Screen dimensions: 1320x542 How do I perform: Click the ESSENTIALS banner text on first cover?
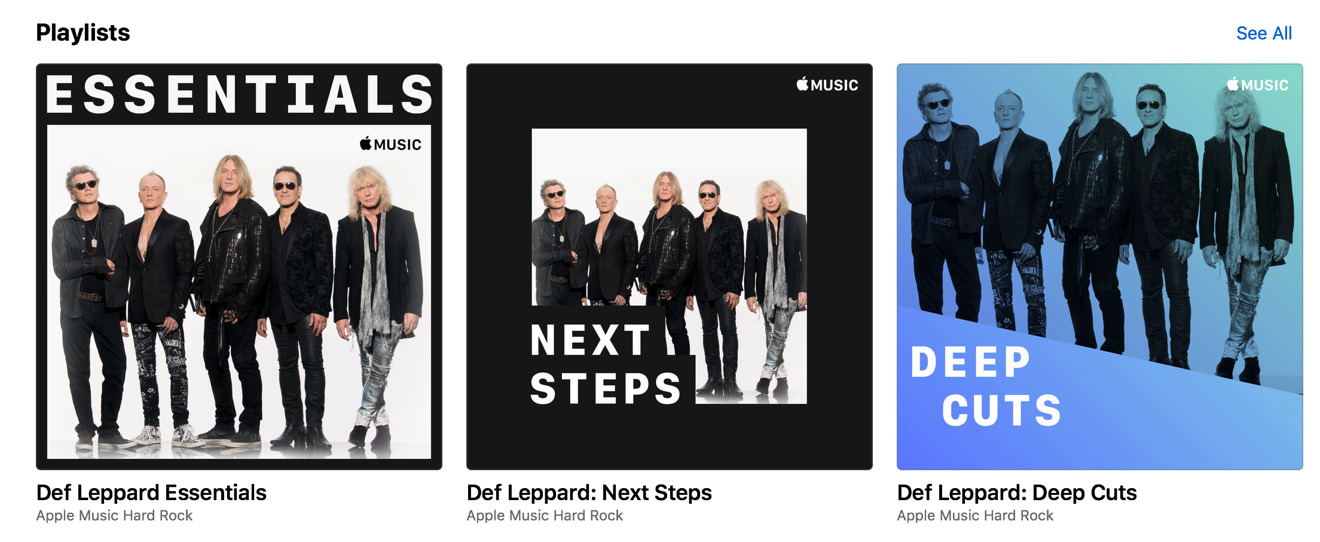click(x=239, y=95)
